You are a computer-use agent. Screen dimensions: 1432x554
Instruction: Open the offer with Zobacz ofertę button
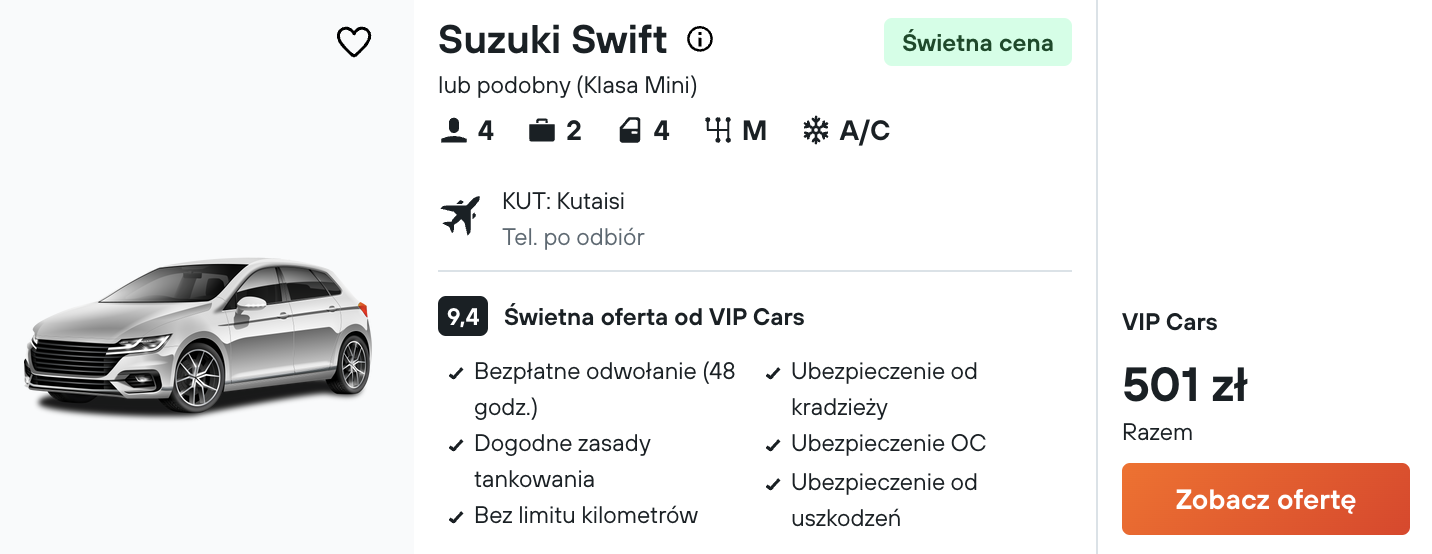pyautogui.click(x=1266, y=499)
